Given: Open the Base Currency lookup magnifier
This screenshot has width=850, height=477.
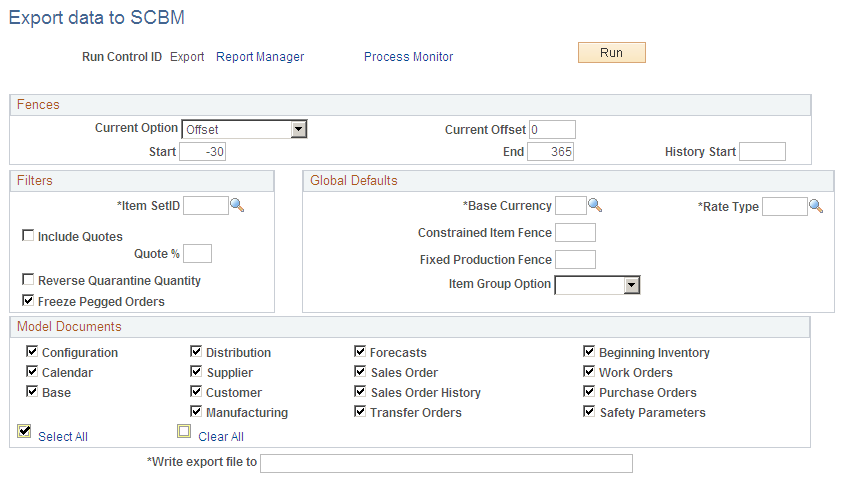Looking at the screenshot, I should [x=595, y=205].
